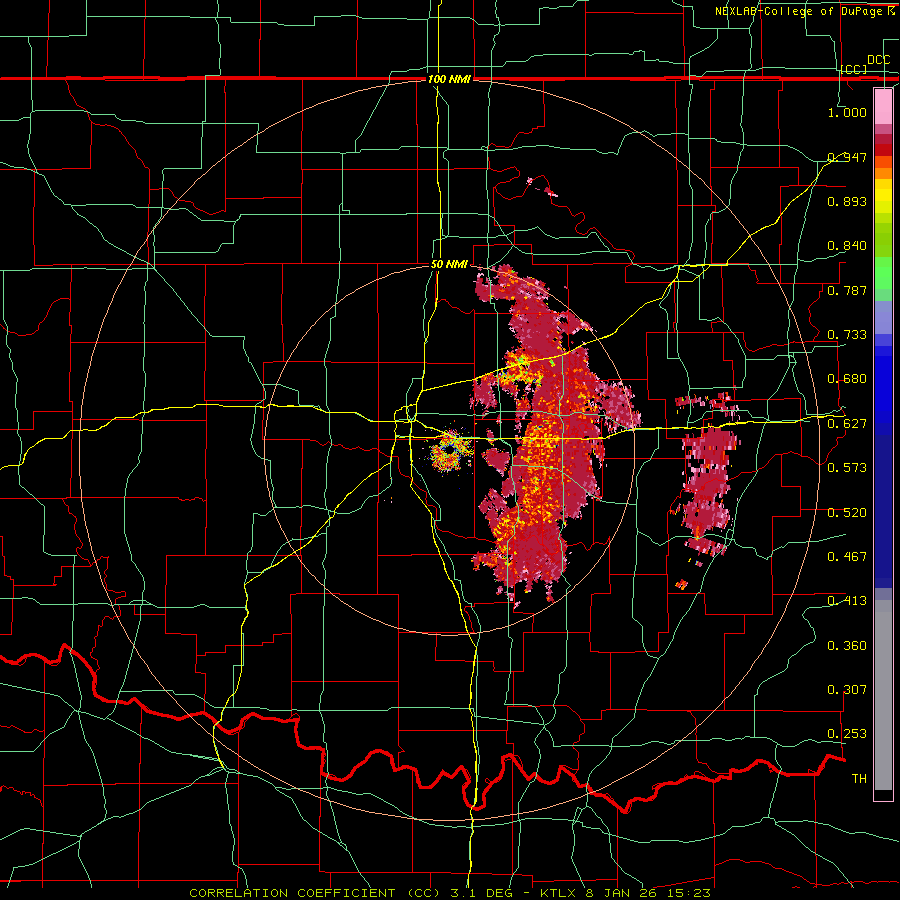The height and width of the screenshot is (900, 900).
Task: Click the 0.307 scale value
Action: pos(847,690)
